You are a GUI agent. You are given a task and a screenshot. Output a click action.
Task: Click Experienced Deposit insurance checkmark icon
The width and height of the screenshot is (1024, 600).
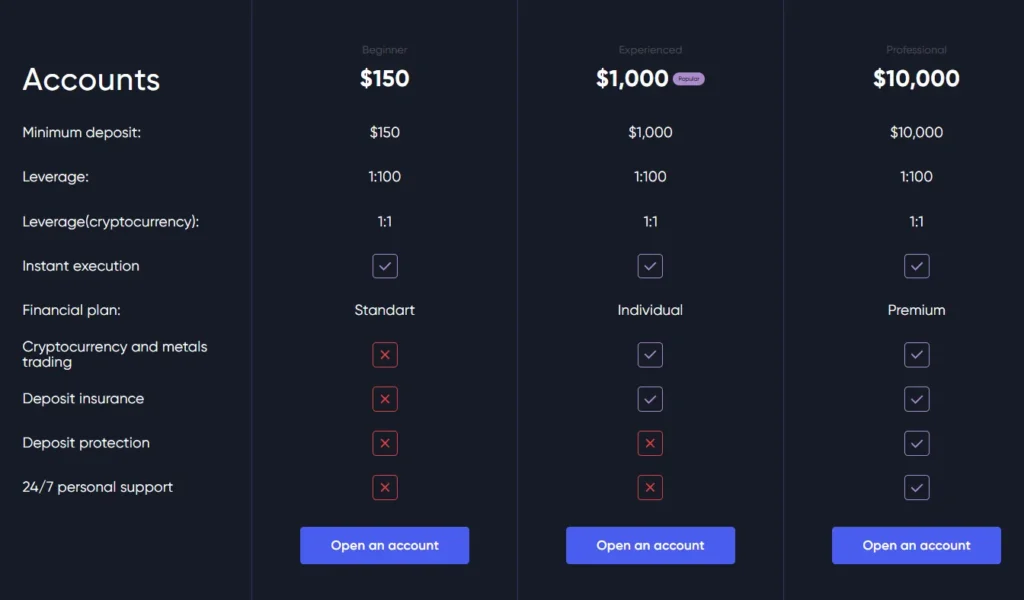coord(650,399)
